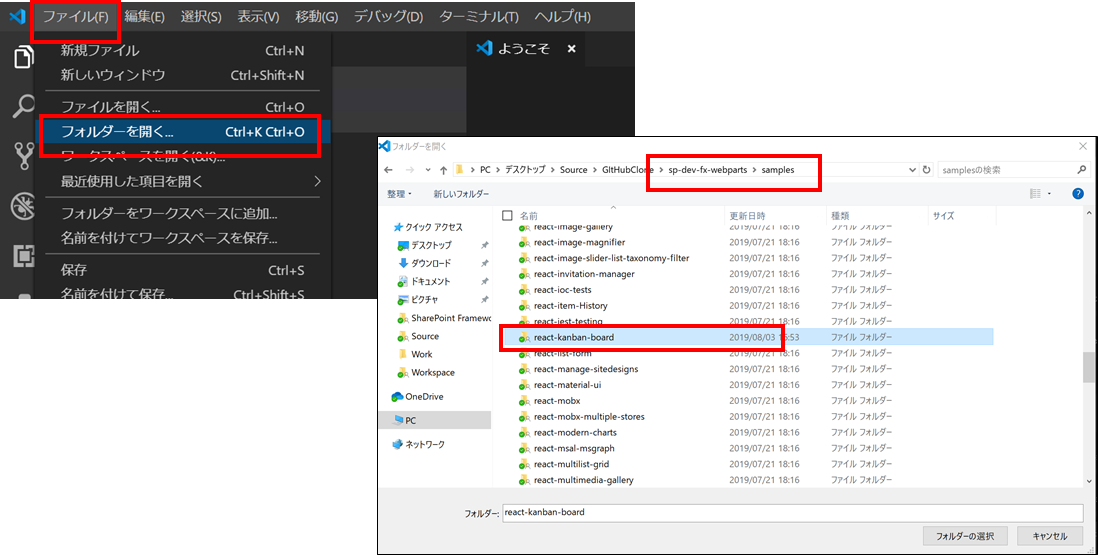Click the VS Code logo in the title bar
This screenshot has width=1098, height=555.
[x=17, y=16]
